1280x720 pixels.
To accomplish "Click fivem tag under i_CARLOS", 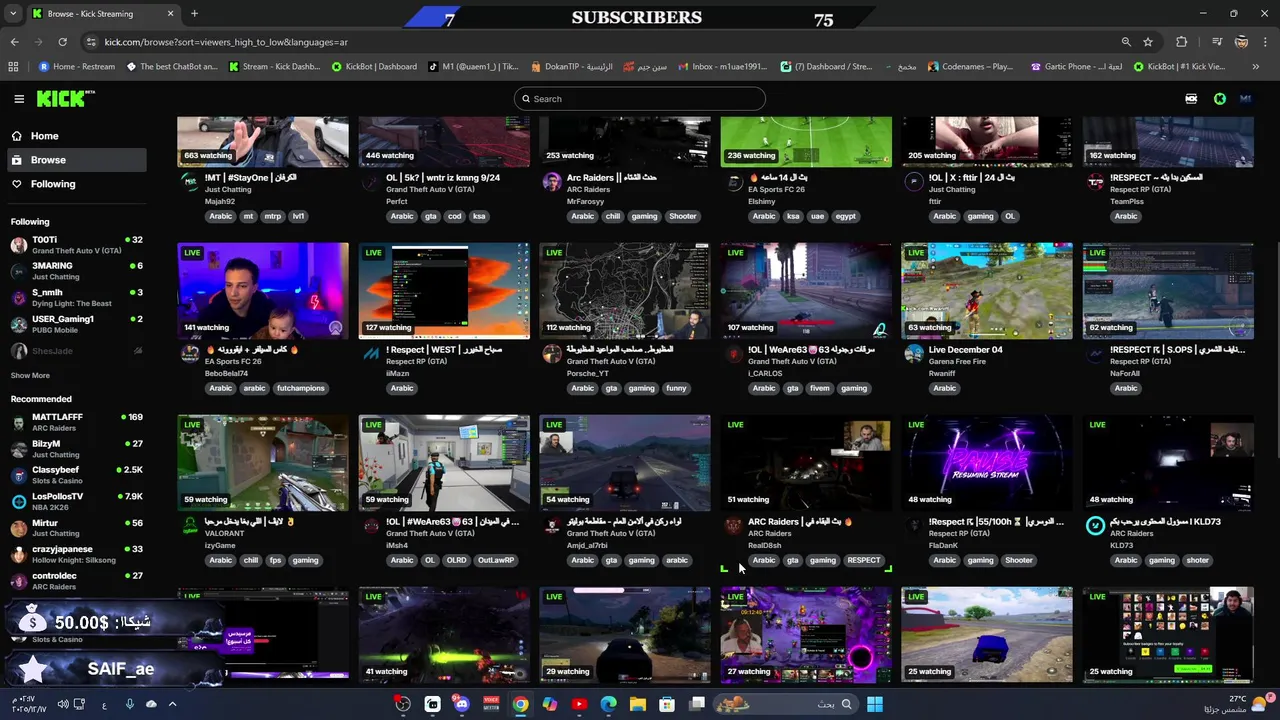I will click(821, 388).
